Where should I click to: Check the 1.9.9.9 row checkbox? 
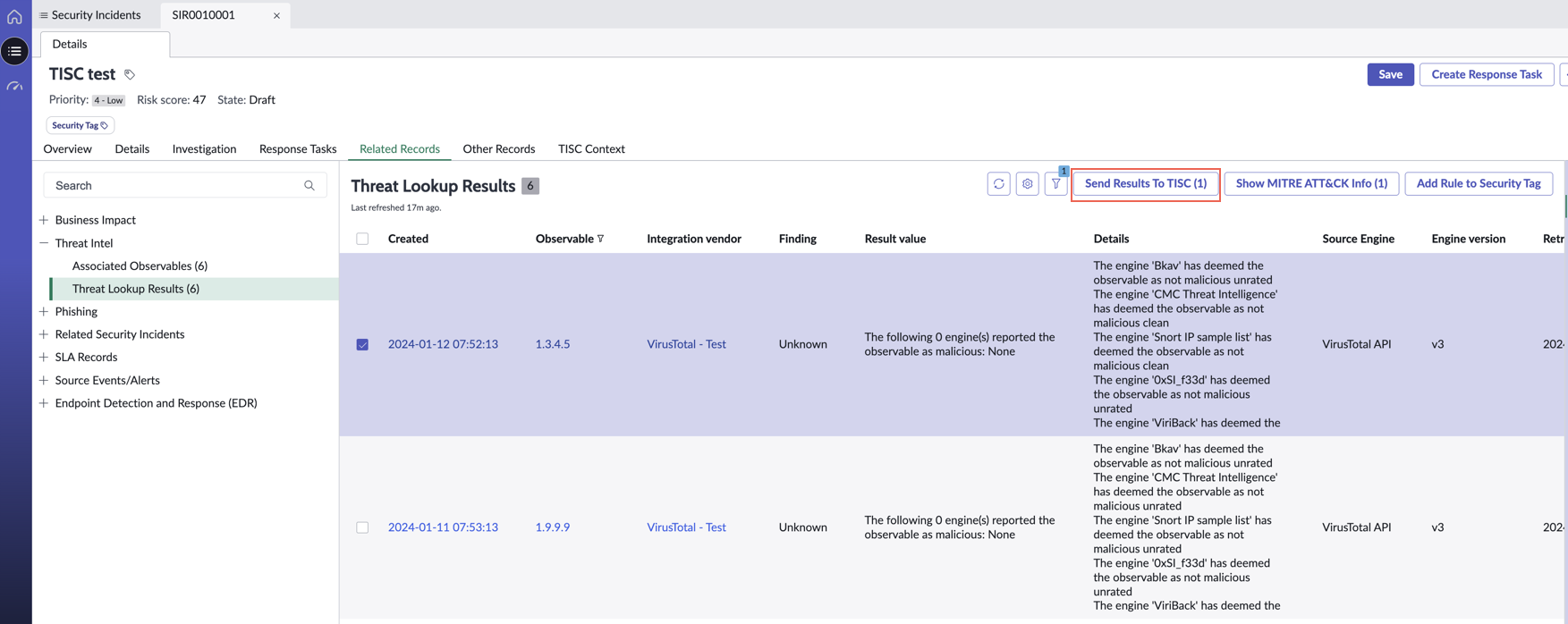coord(362,527)
